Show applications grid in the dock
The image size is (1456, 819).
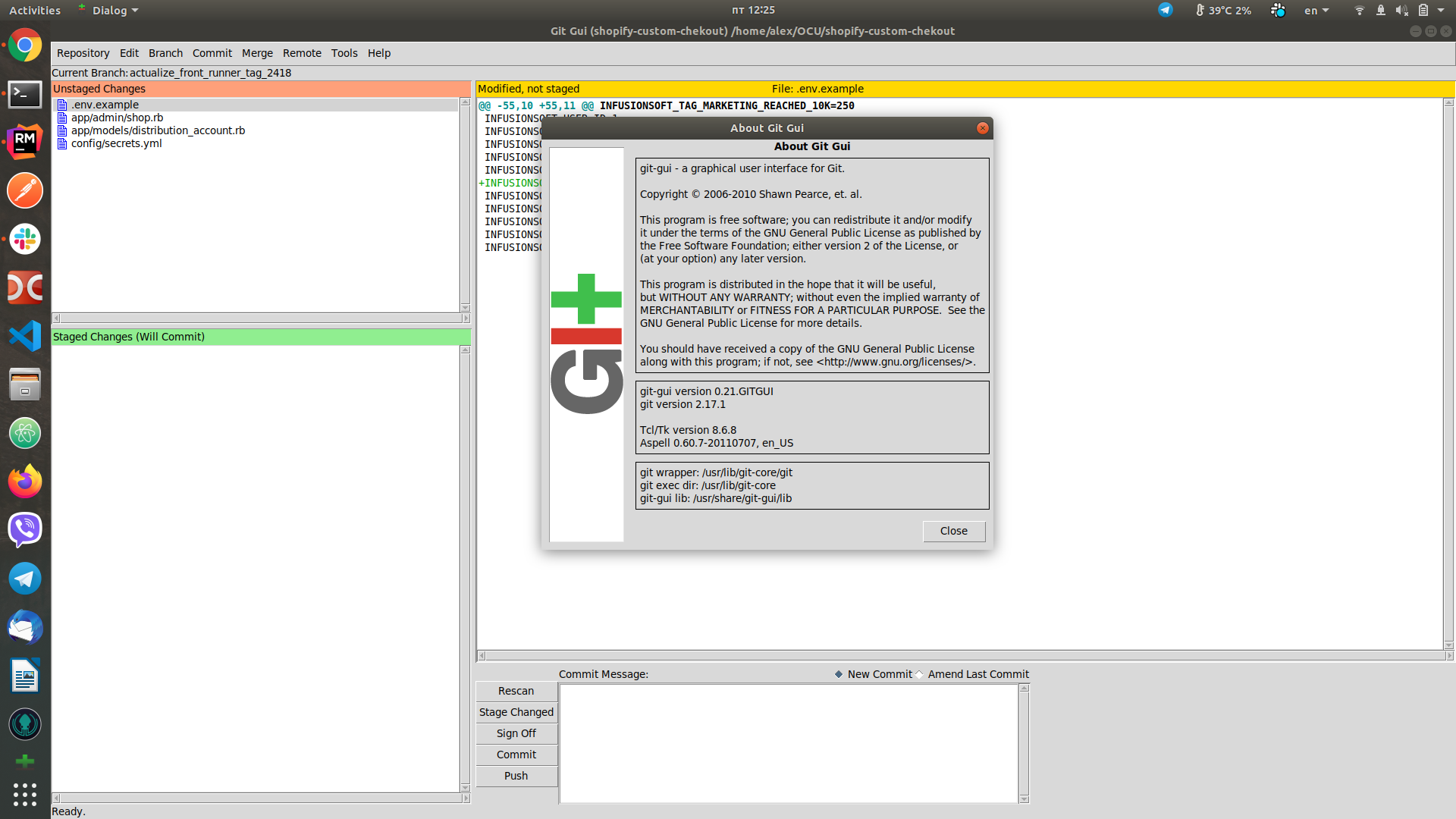click(x=25, y=794)
